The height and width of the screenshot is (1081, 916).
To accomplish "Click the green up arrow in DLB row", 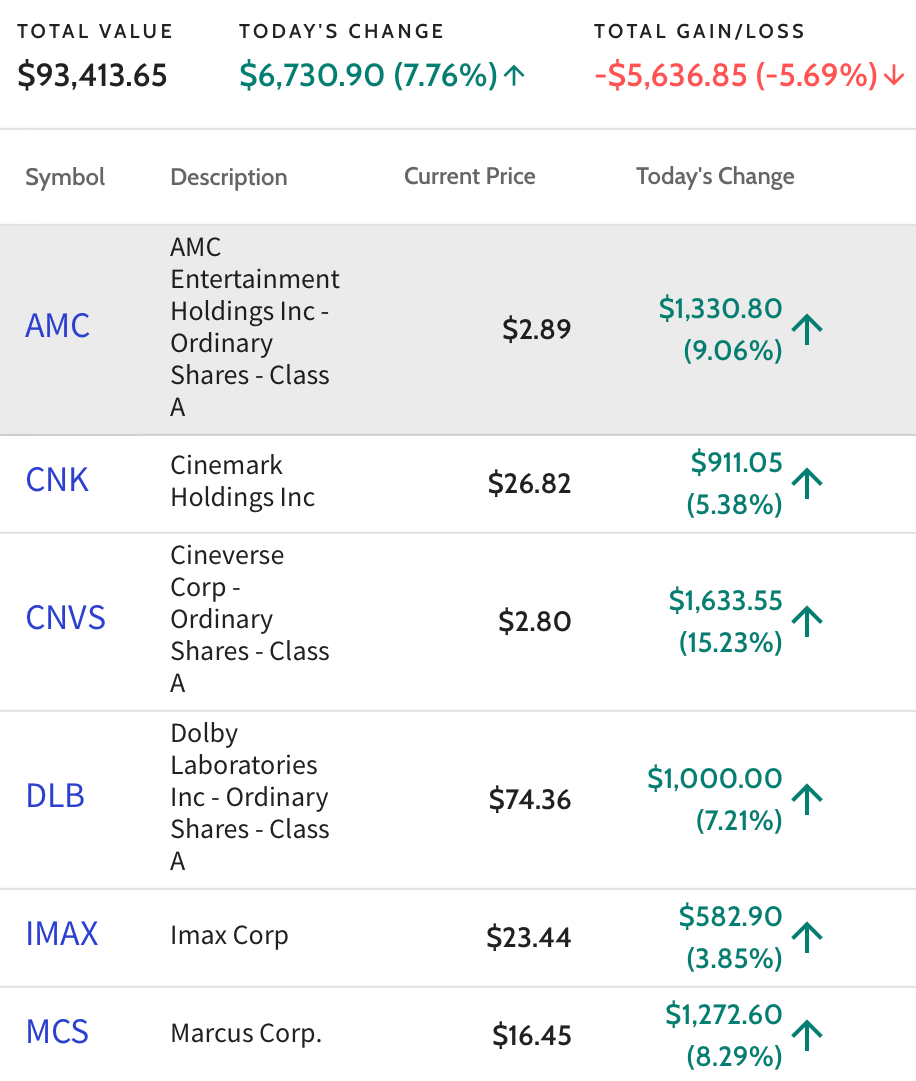I will (x=807, y=799).
